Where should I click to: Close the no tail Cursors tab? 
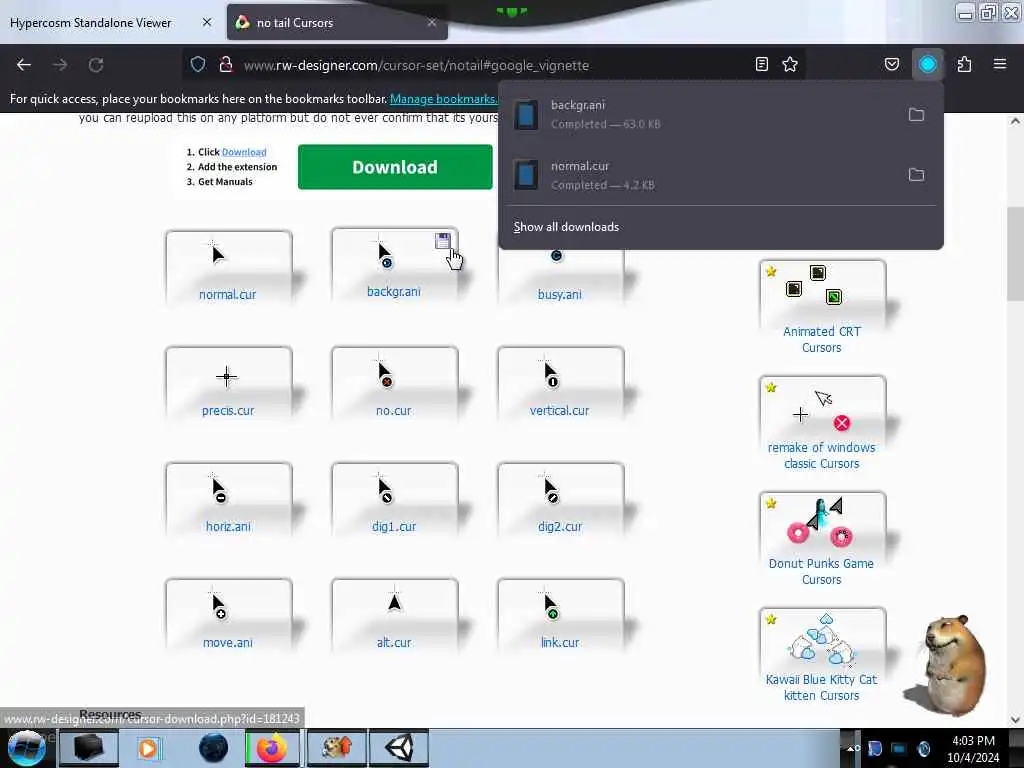coord(432,22)
